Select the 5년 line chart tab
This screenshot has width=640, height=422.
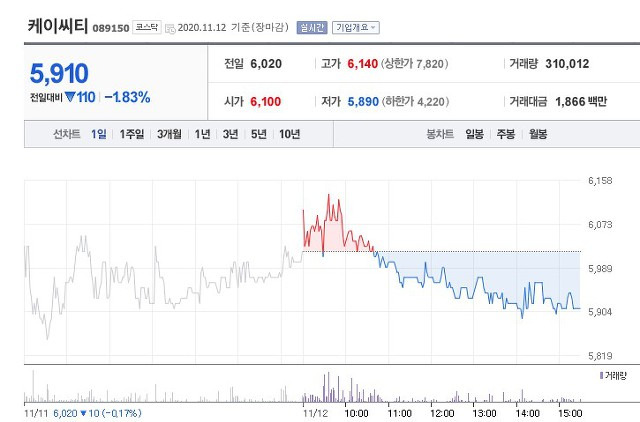click(259, 134)
